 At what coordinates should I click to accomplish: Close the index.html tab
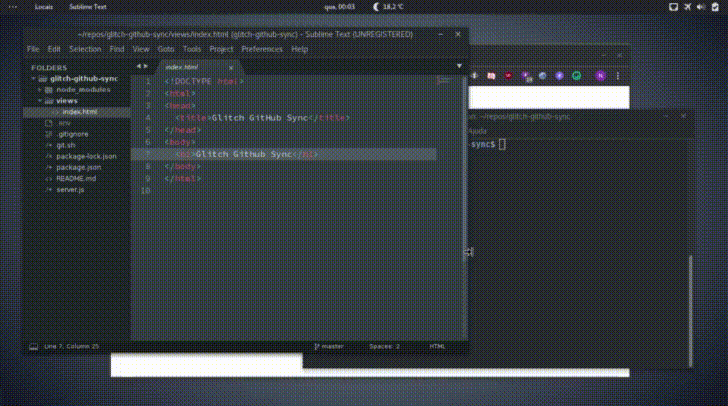231,68
